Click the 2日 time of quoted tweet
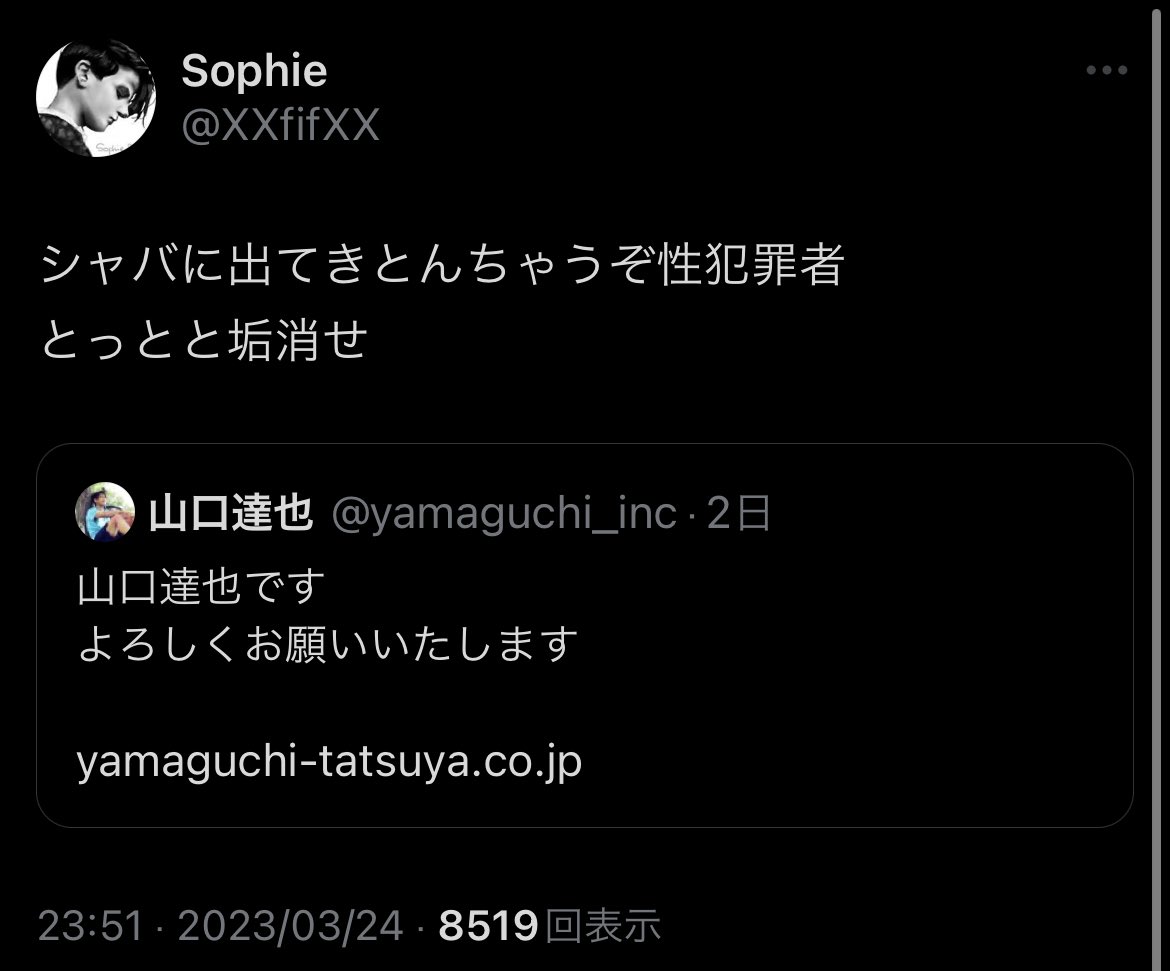The height and width of the screenshot is (971, 1170). pyautogui.click(x=739, y=513)
